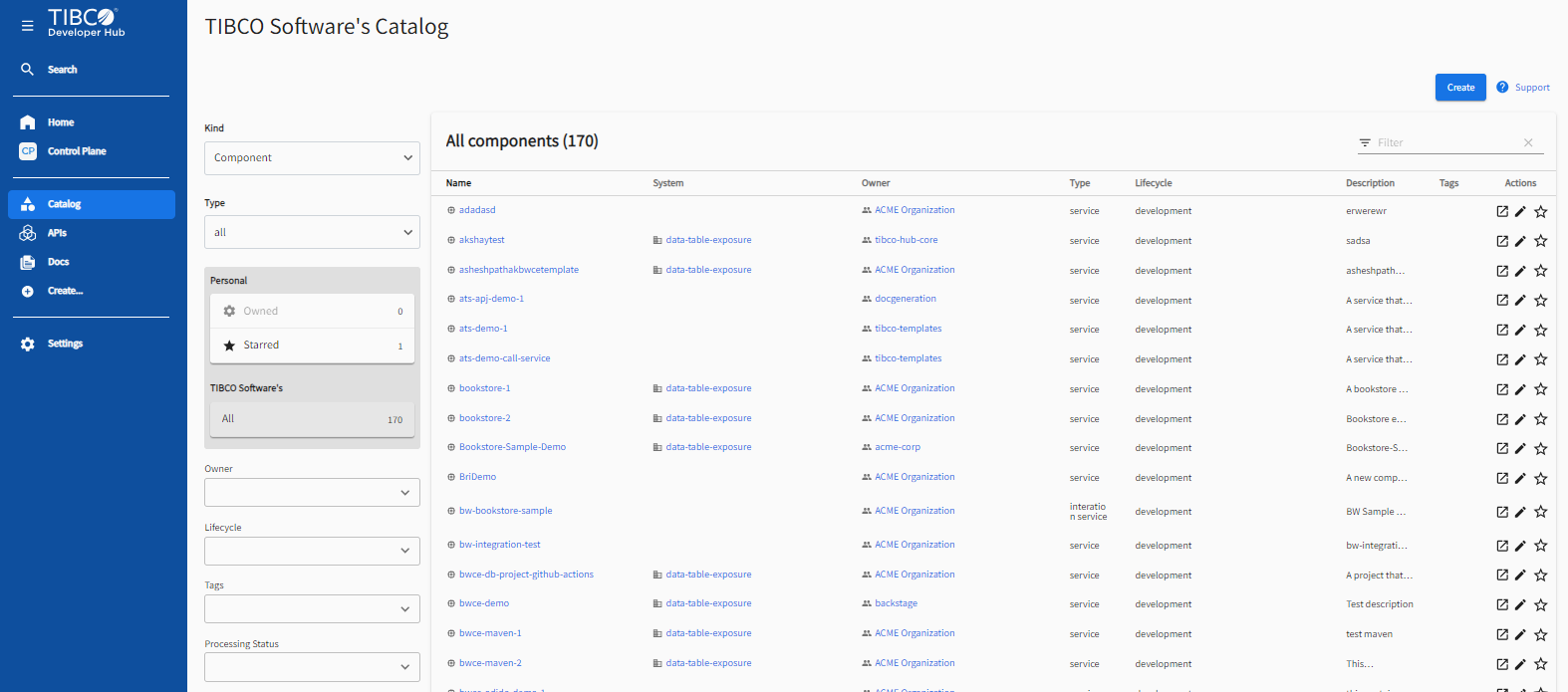1568x692 pixels.
Task: Select the Catalog sidebar item
Action: pyautogui.click(x=92, y=204)
